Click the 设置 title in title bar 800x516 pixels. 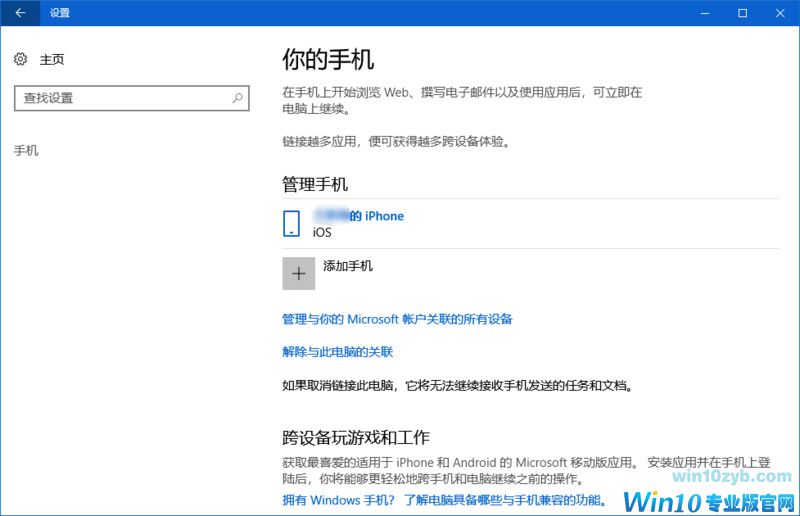pyautogui.click(x=60, y=13)
